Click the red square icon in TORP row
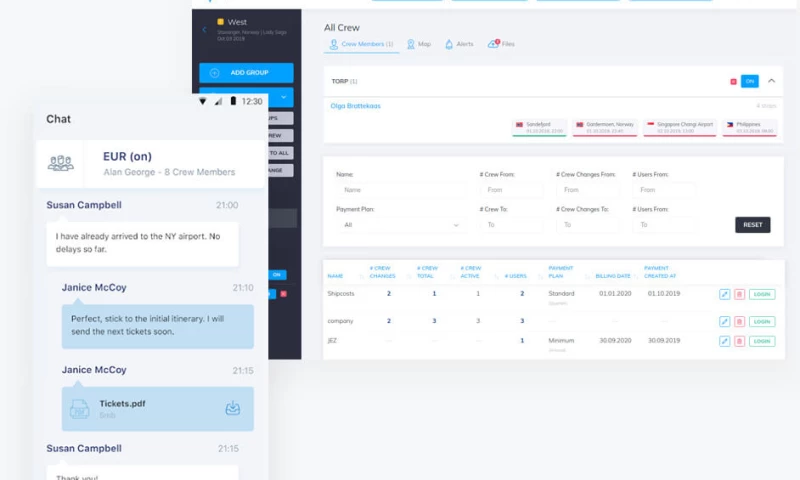The image size is (800, 480). tap(733, 82)
